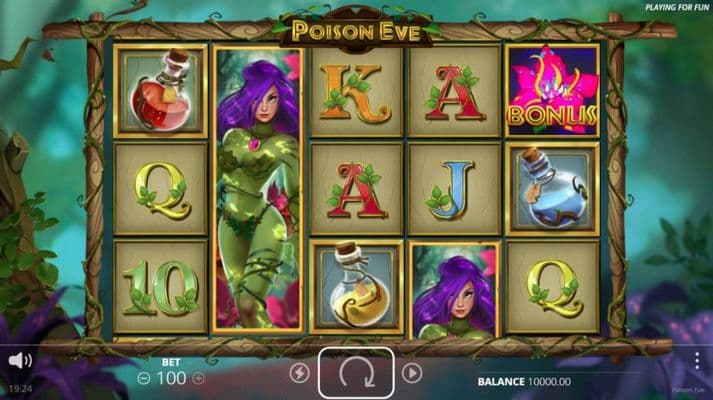The height and width of the screenshot is (400, 713).
Task: Decrease the bet with minus button
Action: tap(144, 378)
